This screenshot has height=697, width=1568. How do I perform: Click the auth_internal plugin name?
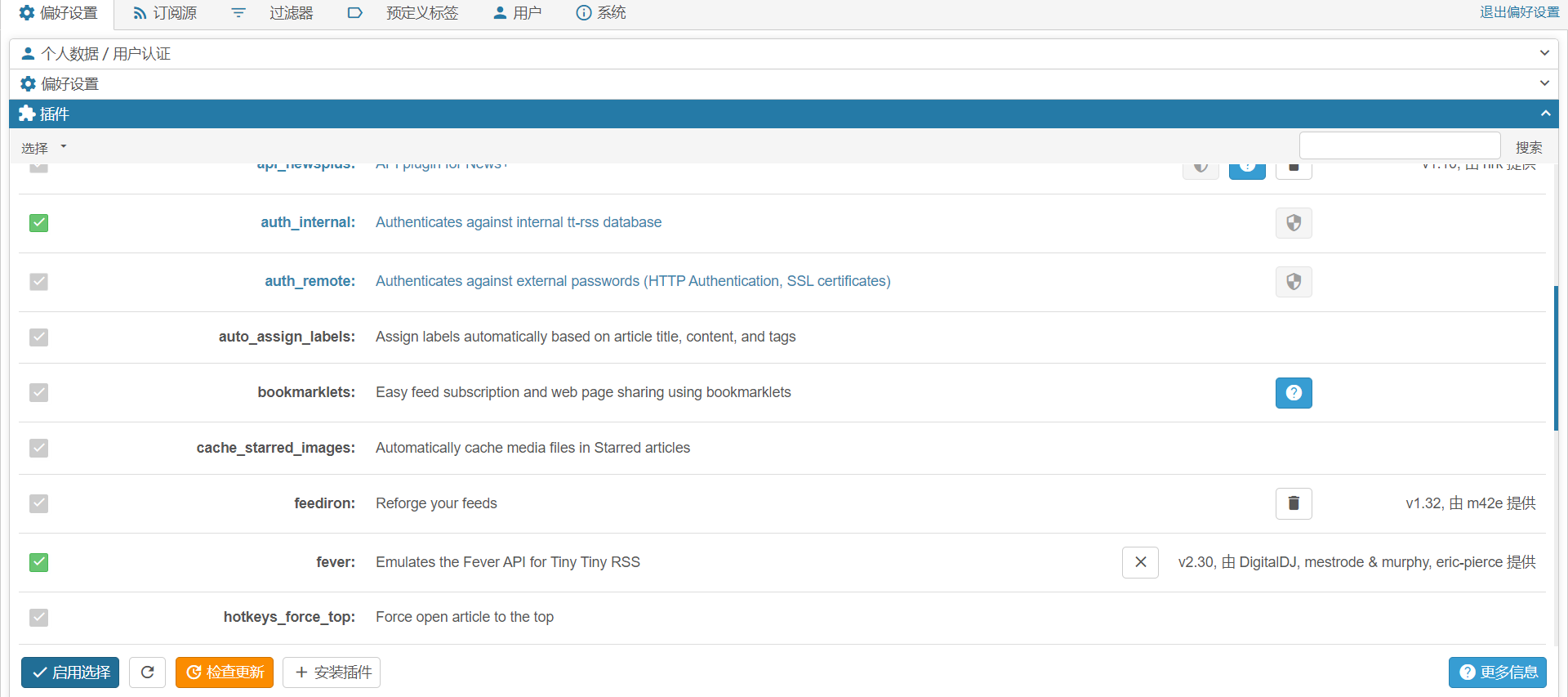(x=308, y=222)
